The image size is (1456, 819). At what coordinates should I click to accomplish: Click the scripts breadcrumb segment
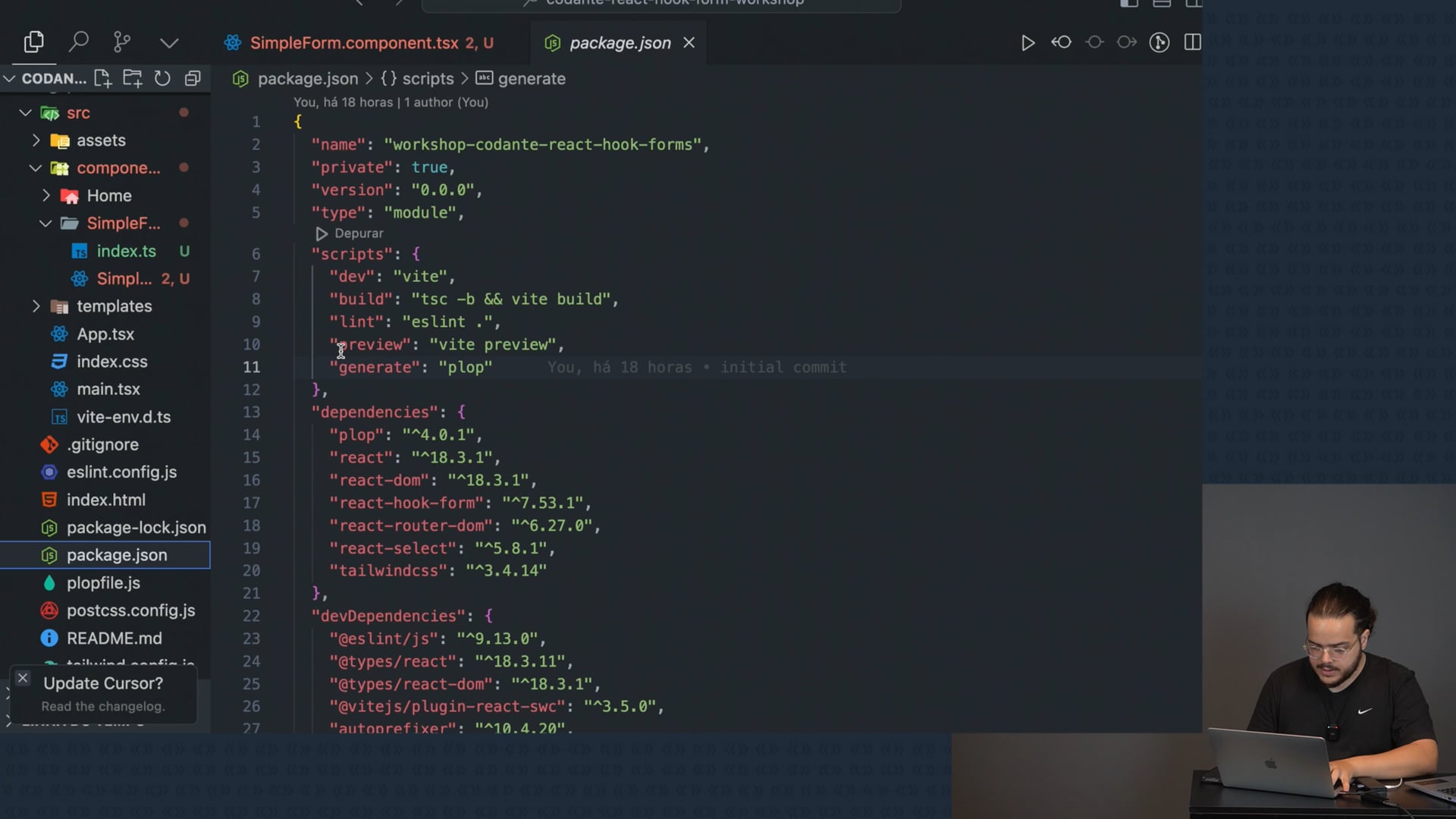427,79
